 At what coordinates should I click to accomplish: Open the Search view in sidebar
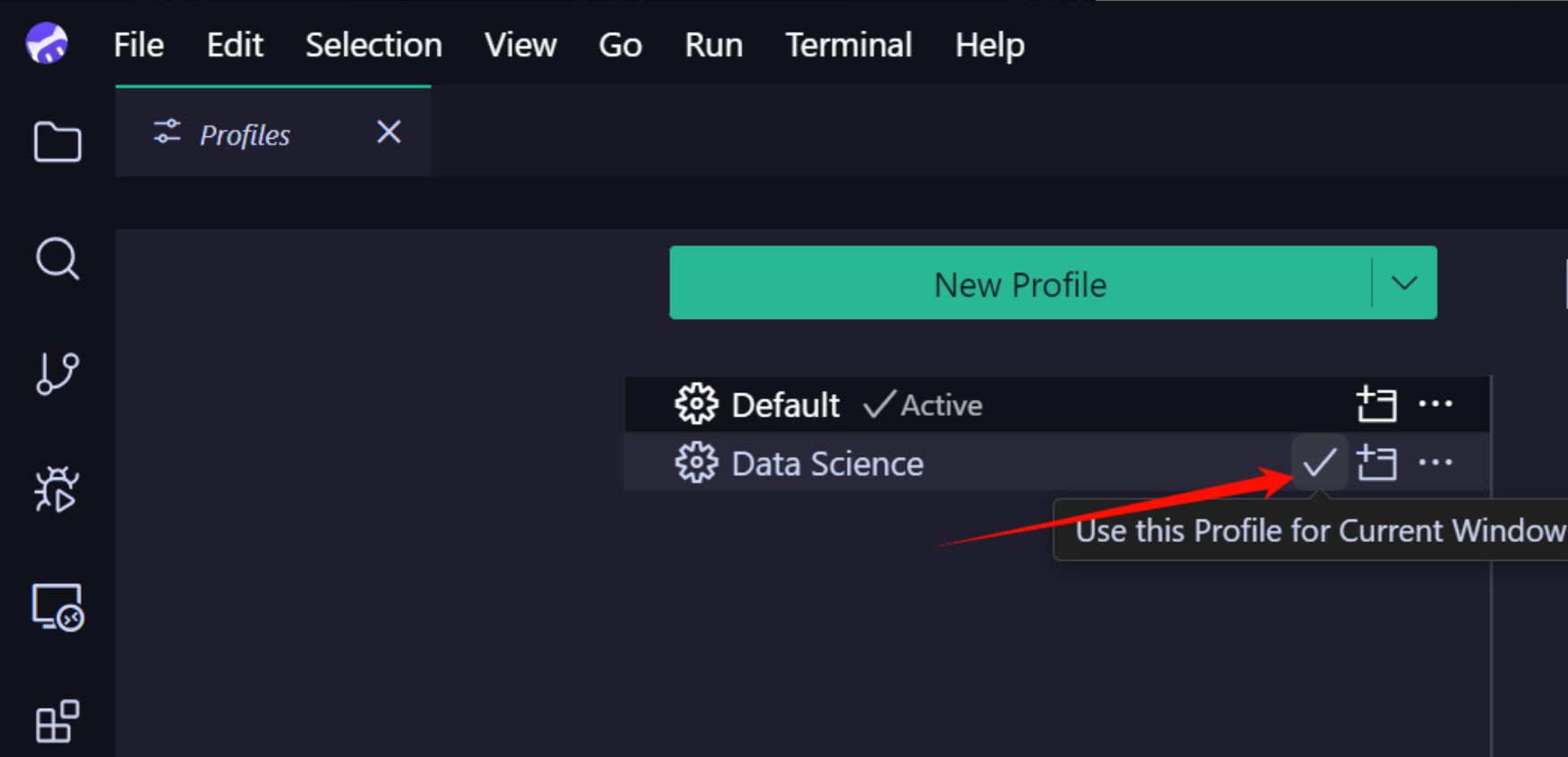[57, 259]
